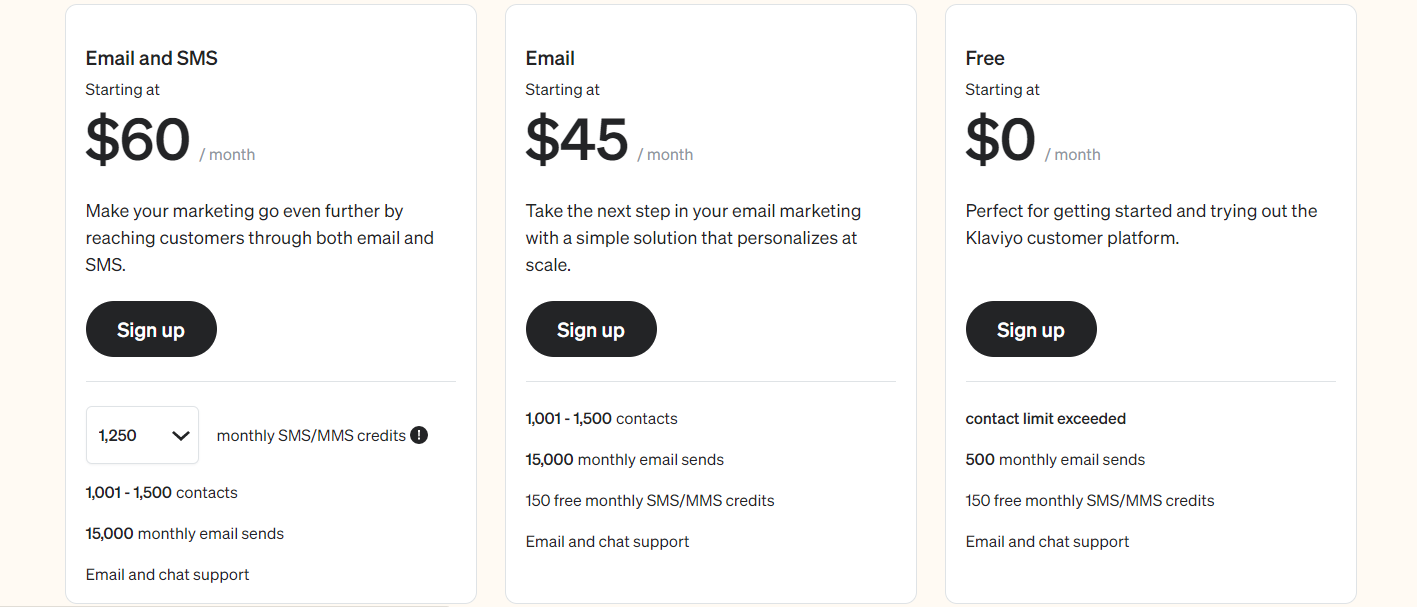Sign up for the $45 Email plan
1417x607 pixels.
click(591, 329)
